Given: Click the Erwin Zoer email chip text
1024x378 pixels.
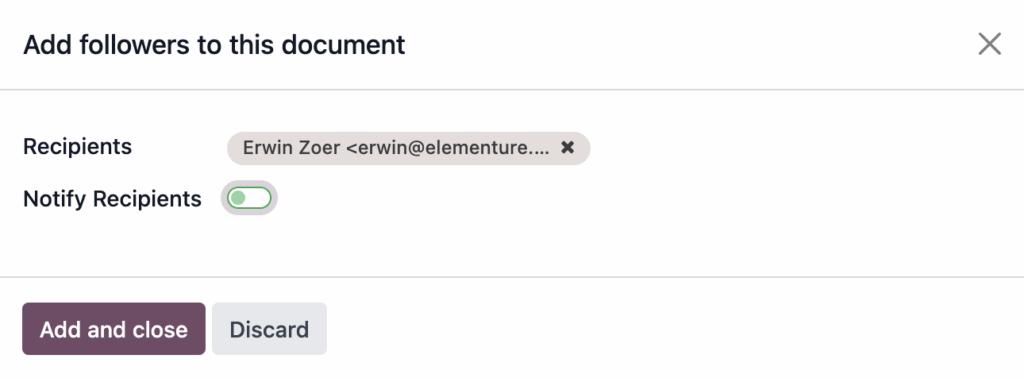Looking at the screenshot, I should coord(396,148).
